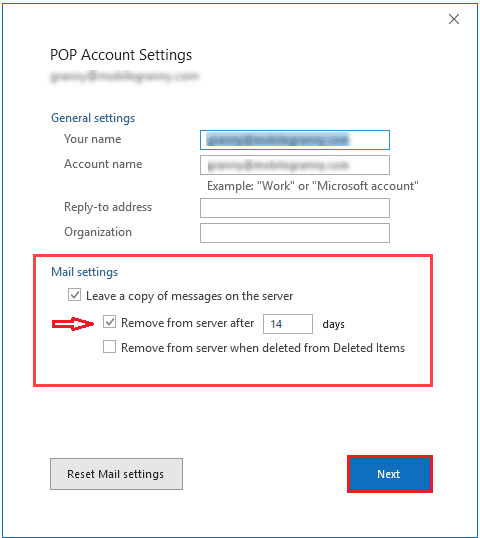This screenshot has width=480, height=538.
Task: Click the Account name input field
Action: pos(295,165)
